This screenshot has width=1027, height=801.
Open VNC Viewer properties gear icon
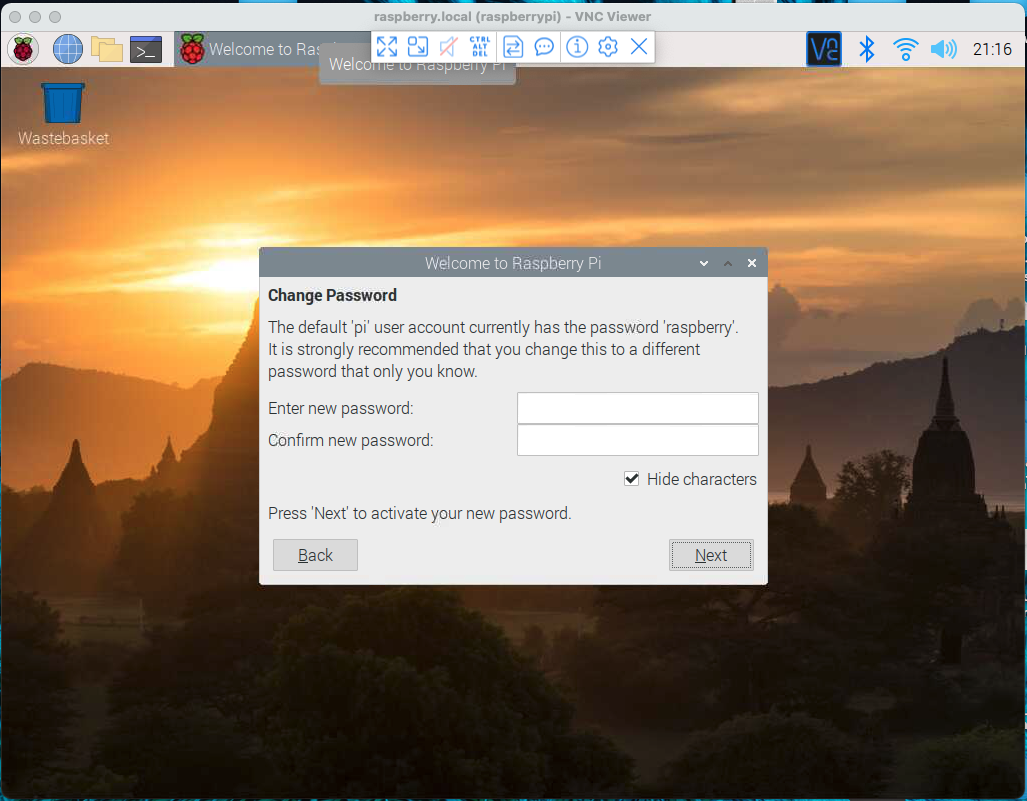pyautogui.click(x=607, y=47)
